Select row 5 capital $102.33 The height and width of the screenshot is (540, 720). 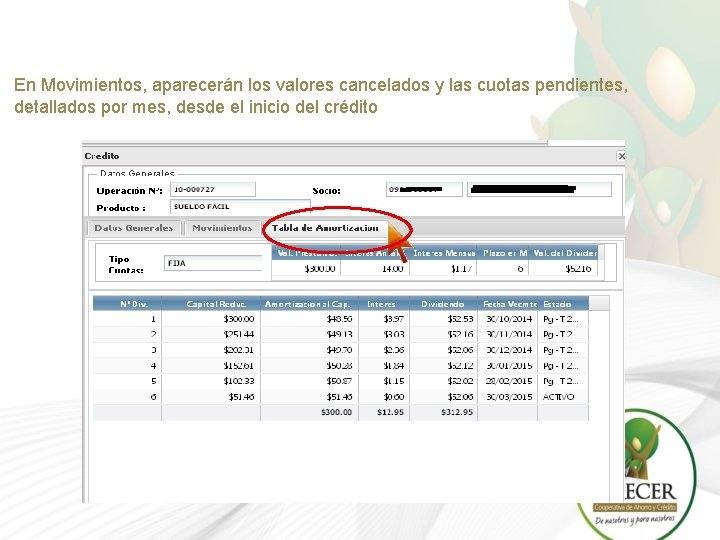(211, 381)
